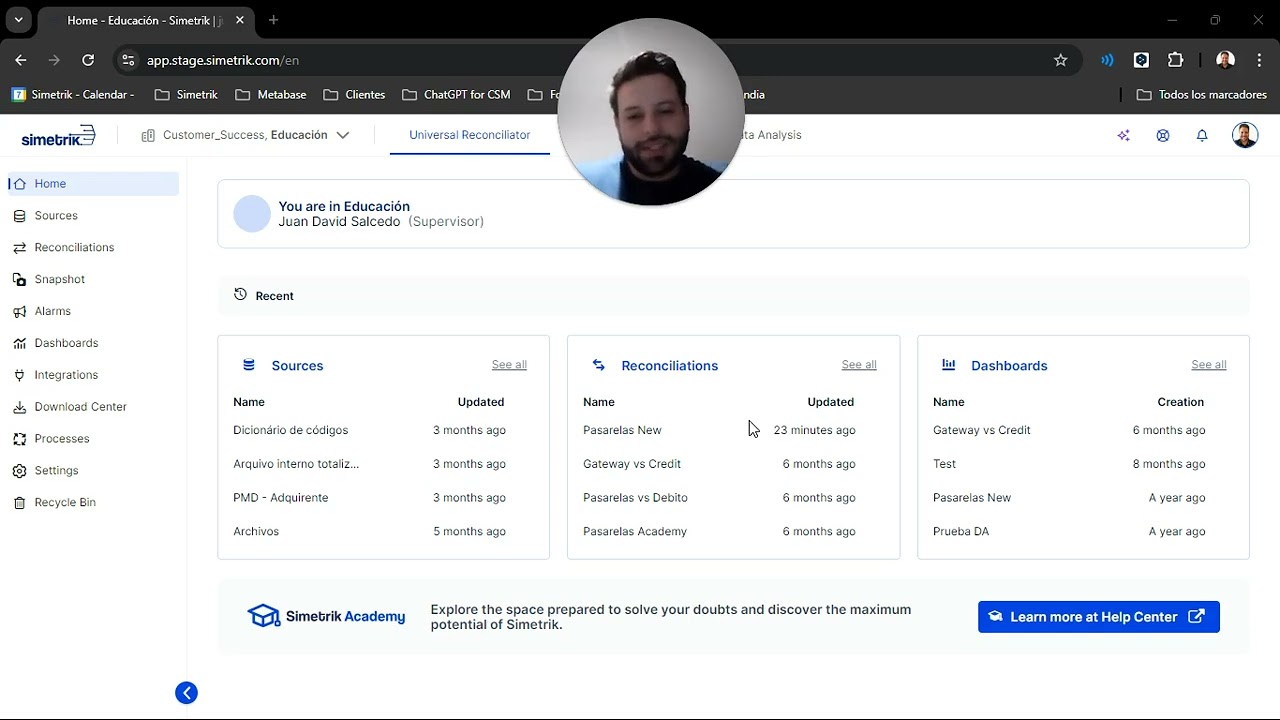The image size is (1280, 720).
Task: Click See all under Reconciliations
Action: point(859,365)
